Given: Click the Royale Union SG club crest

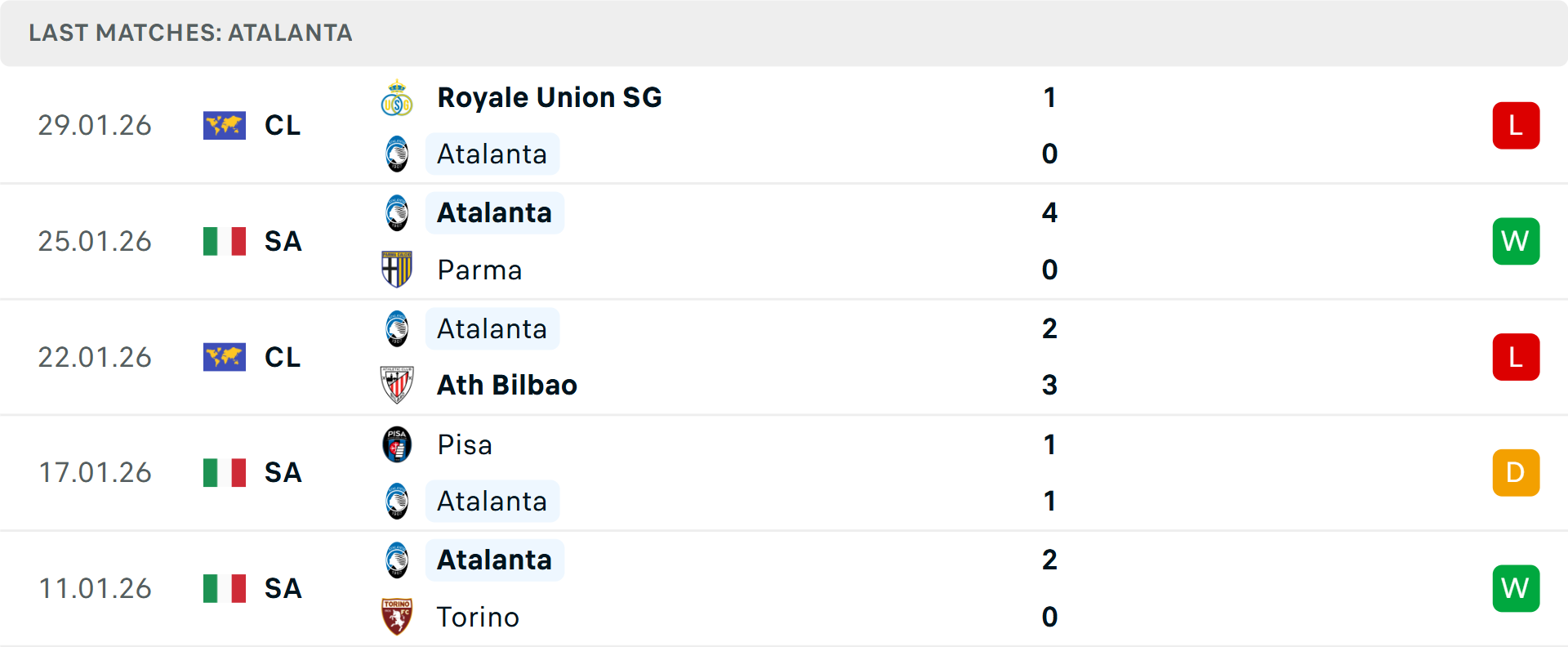Looking at the screenshot, I should point(397,98).
